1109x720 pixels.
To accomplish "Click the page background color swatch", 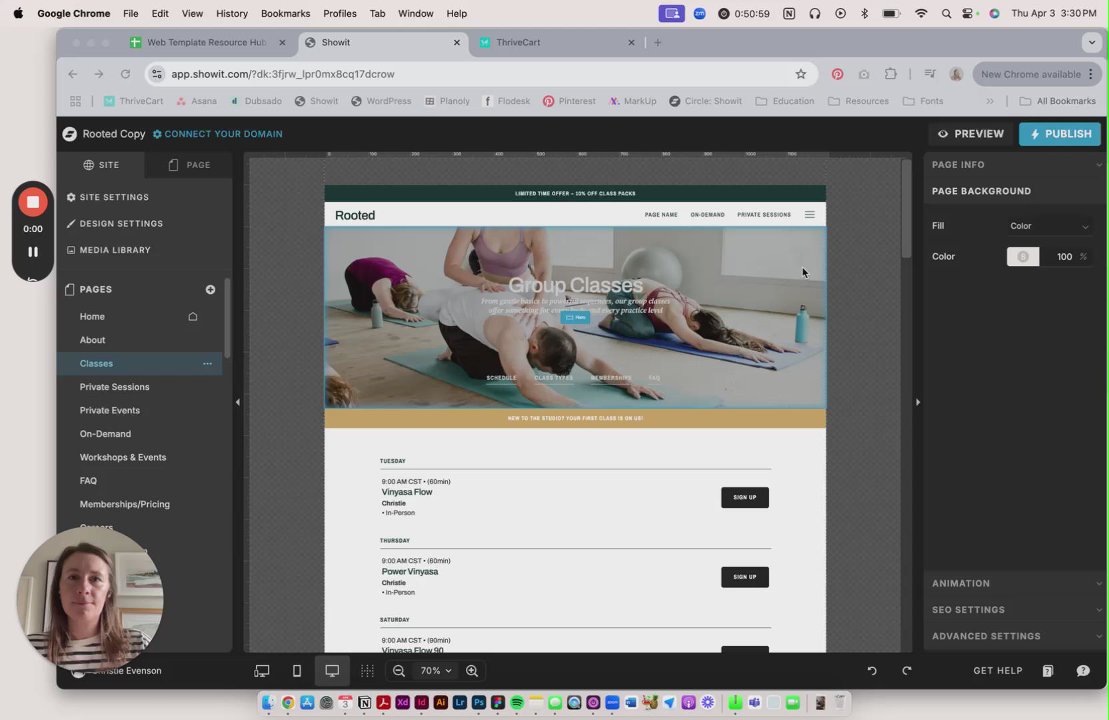I will pyautogui.click(x=1023, y=257).
